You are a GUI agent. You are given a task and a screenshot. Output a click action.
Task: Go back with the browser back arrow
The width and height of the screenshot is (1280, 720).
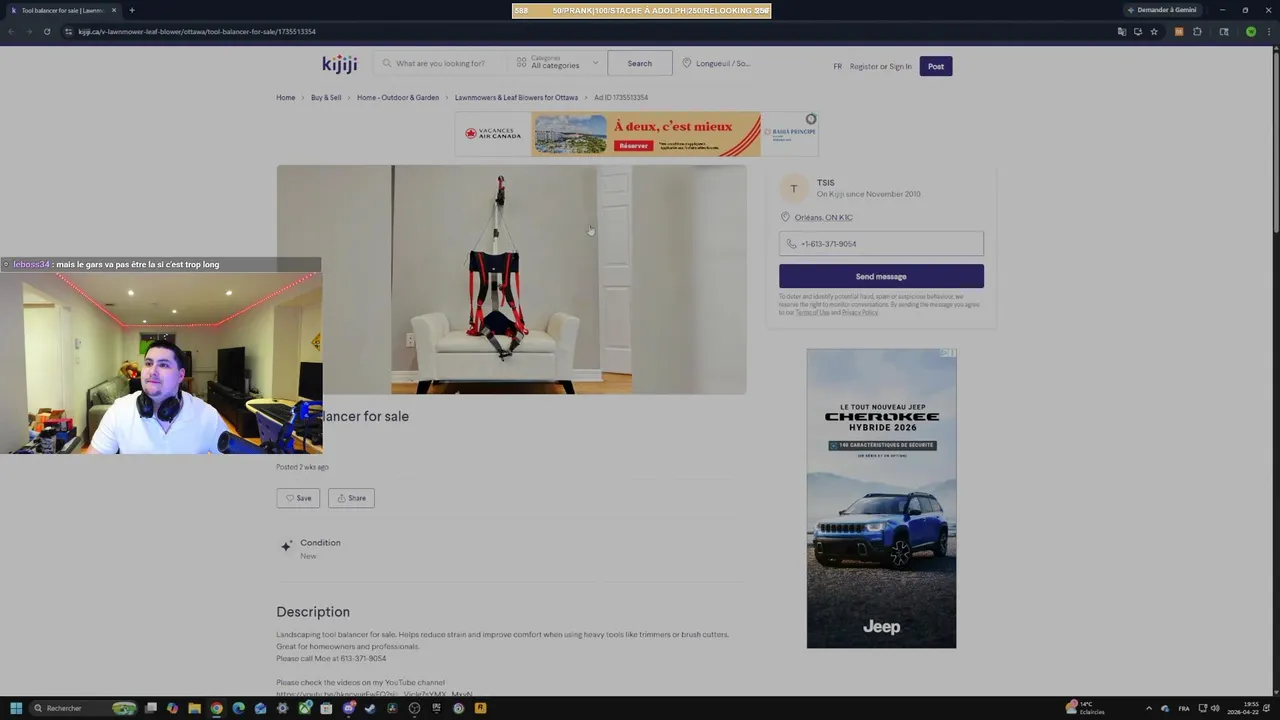pyautogui.click(x=11, y=31)
